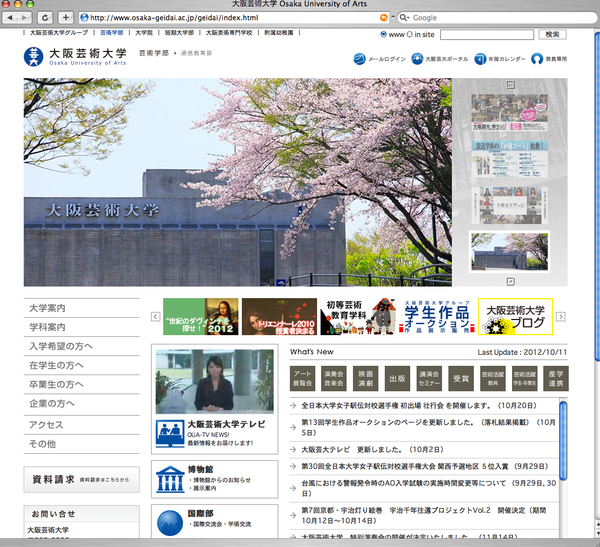Viewport: 600px width, 547px height.
Task: Open the Da Vinci 2012 banner
Action: 201,317
